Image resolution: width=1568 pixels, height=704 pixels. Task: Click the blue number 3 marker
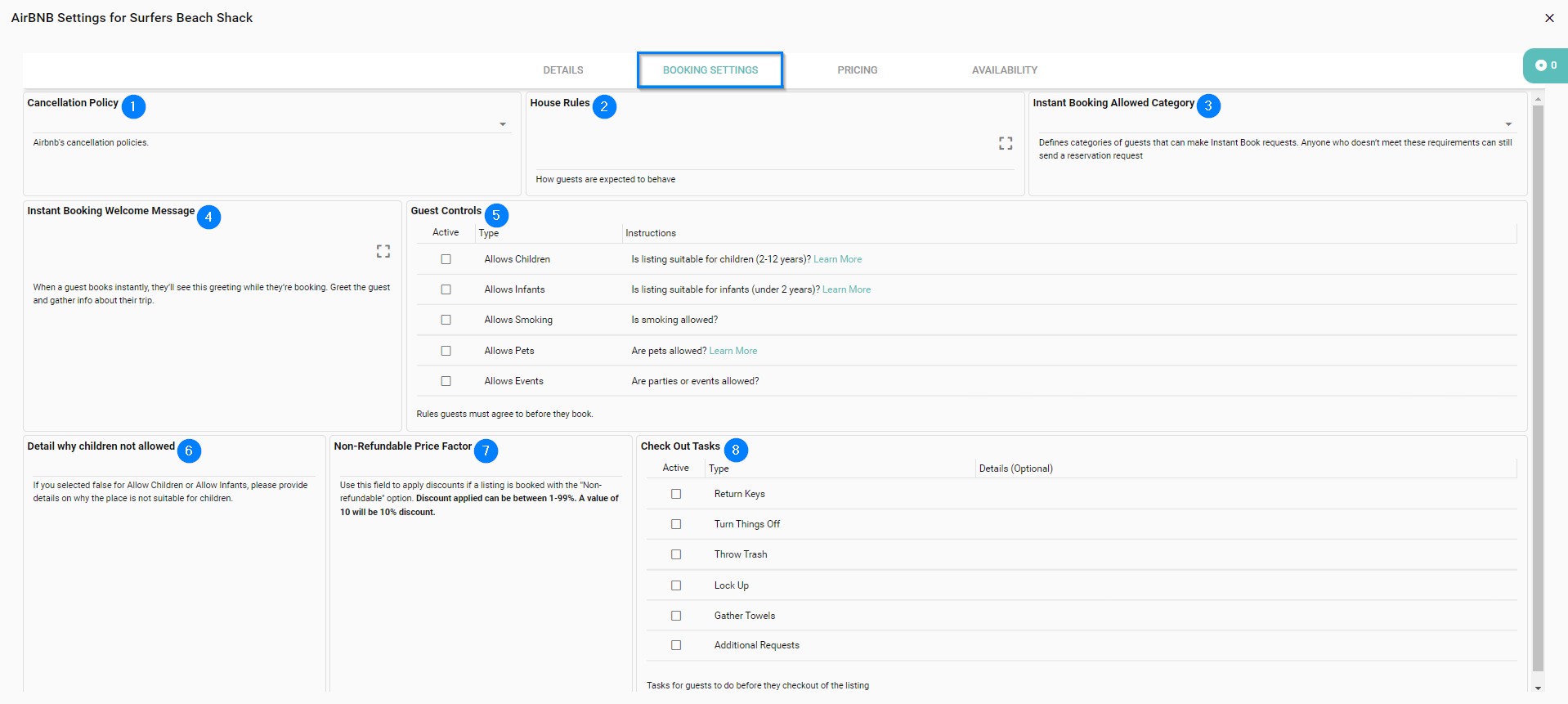(x=1207, y=105)
